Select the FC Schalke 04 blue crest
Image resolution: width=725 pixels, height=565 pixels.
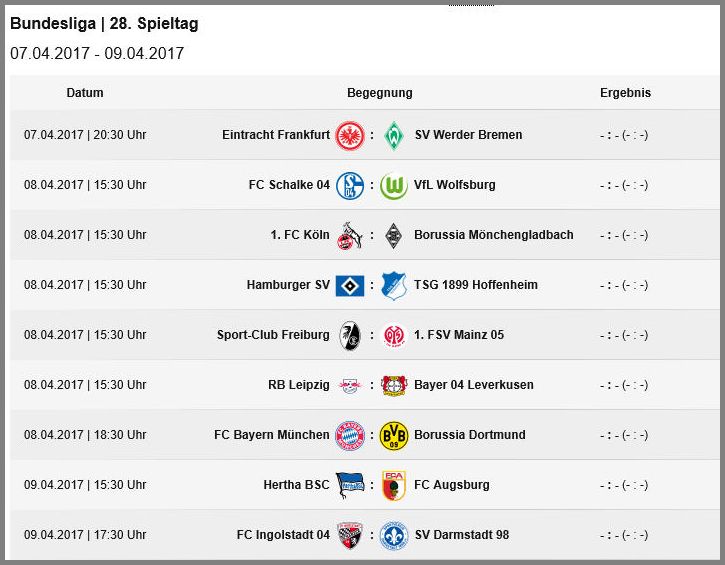click(350, 185)
